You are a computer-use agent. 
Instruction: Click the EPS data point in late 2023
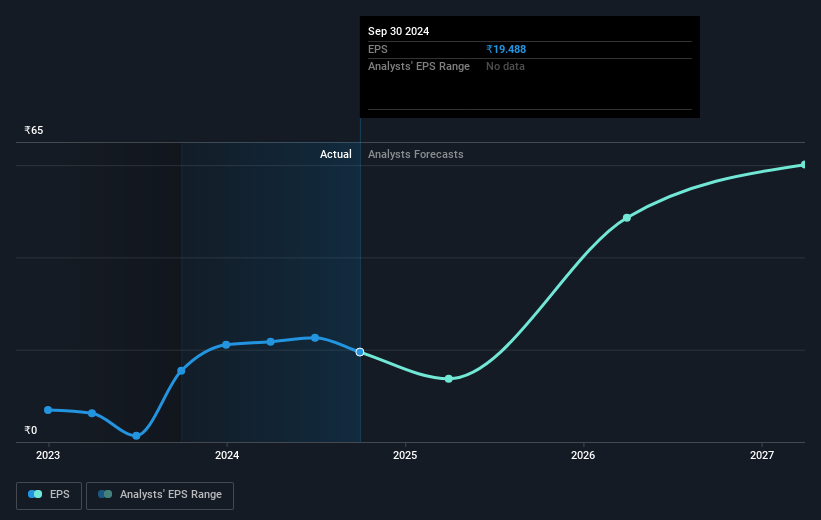coord(181,371)
